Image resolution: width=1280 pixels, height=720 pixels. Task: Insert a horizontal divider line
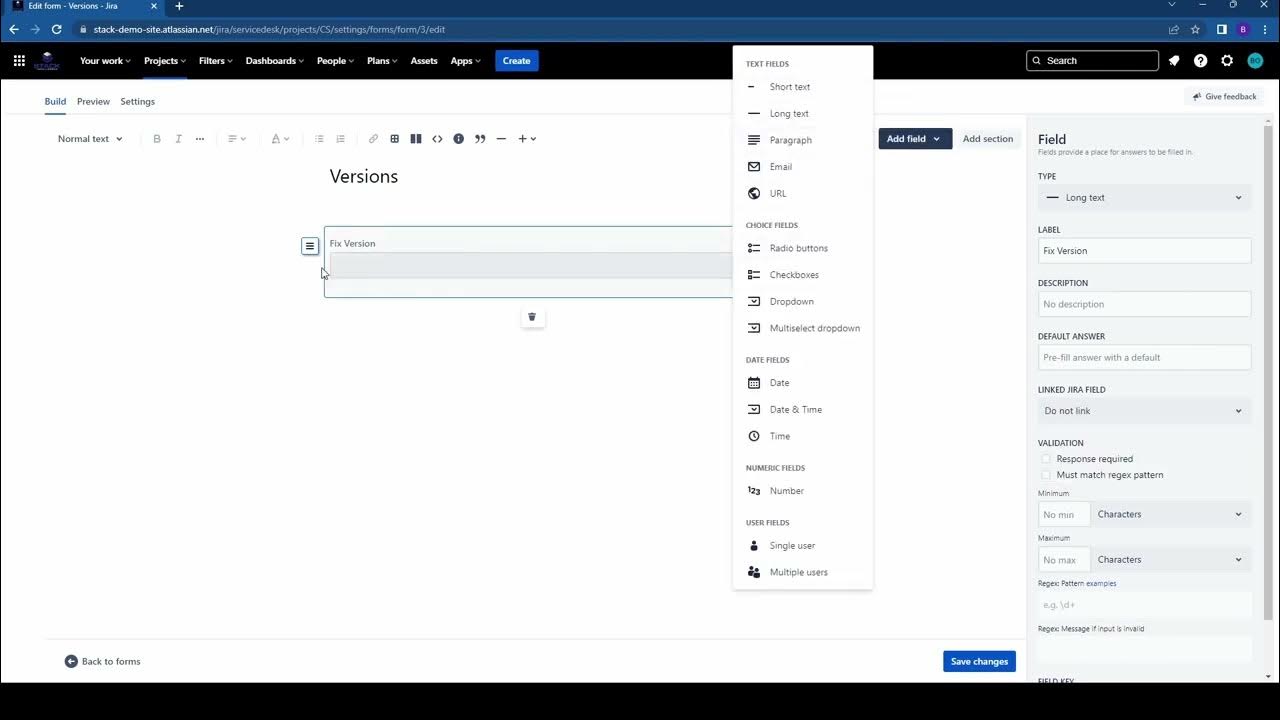(x=501, y=139)
